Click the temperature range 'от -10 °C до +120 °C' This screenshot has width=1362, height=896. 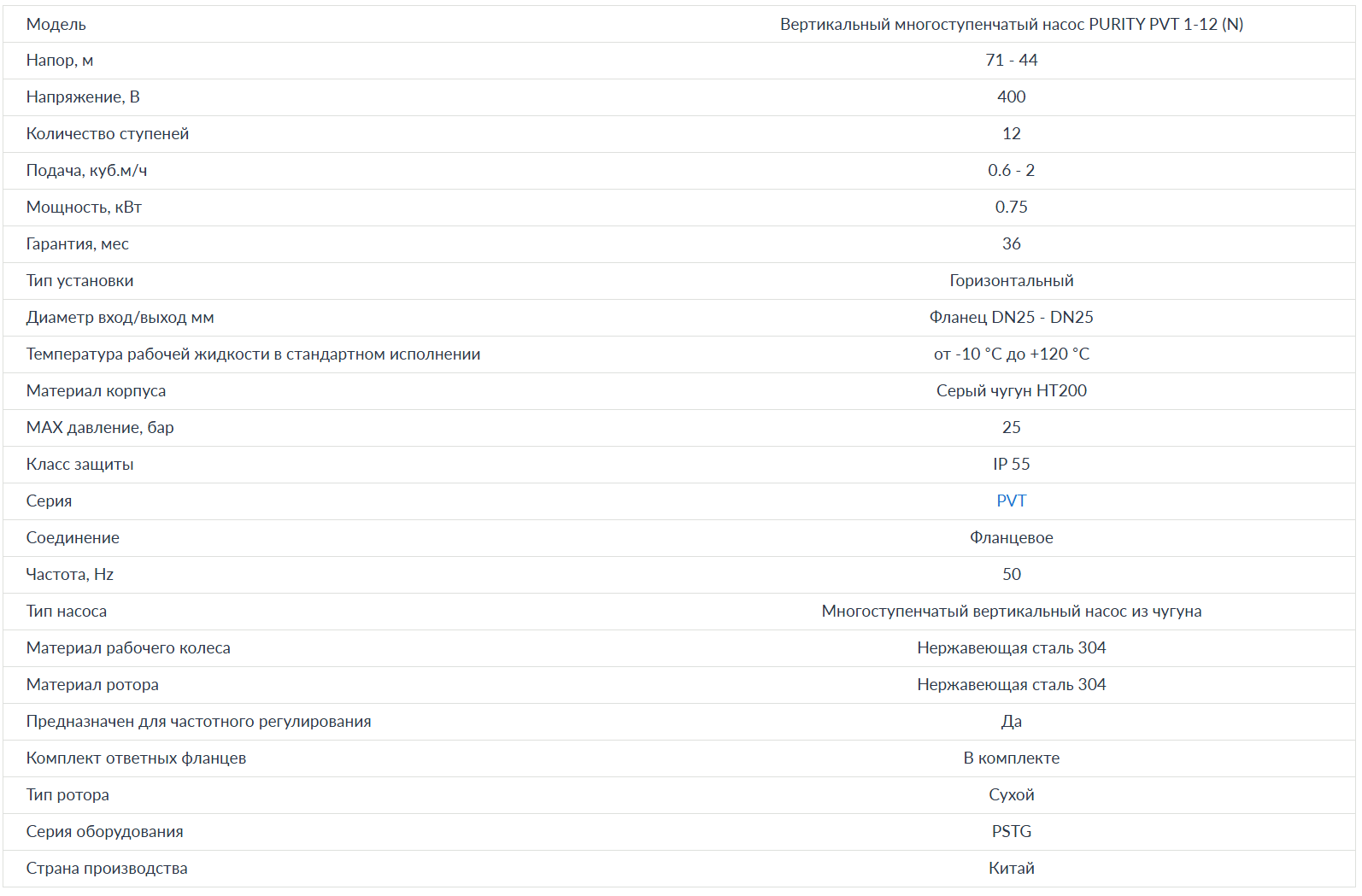[1011, 354]
